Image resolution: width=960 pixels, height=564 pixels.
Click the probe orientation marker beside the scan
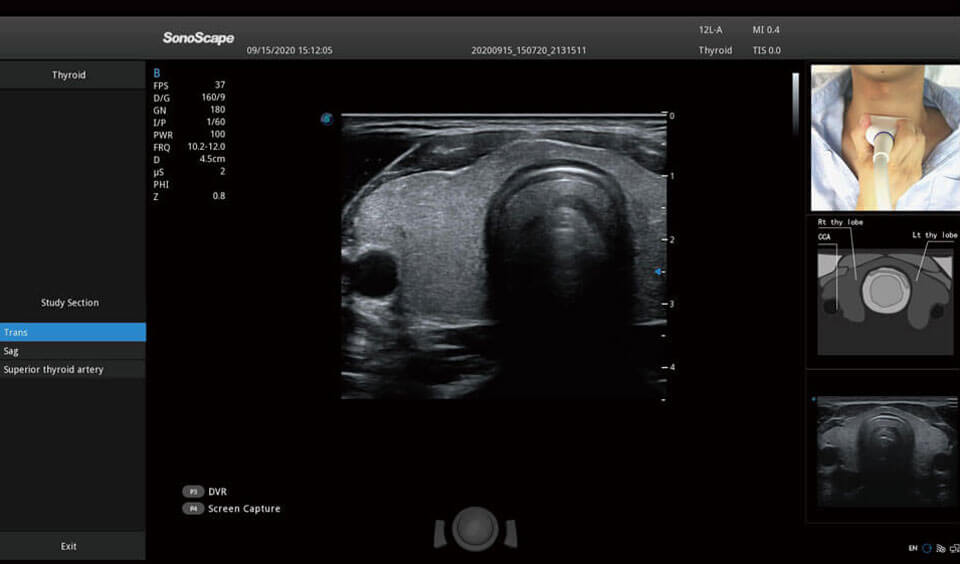pos(326,119)
